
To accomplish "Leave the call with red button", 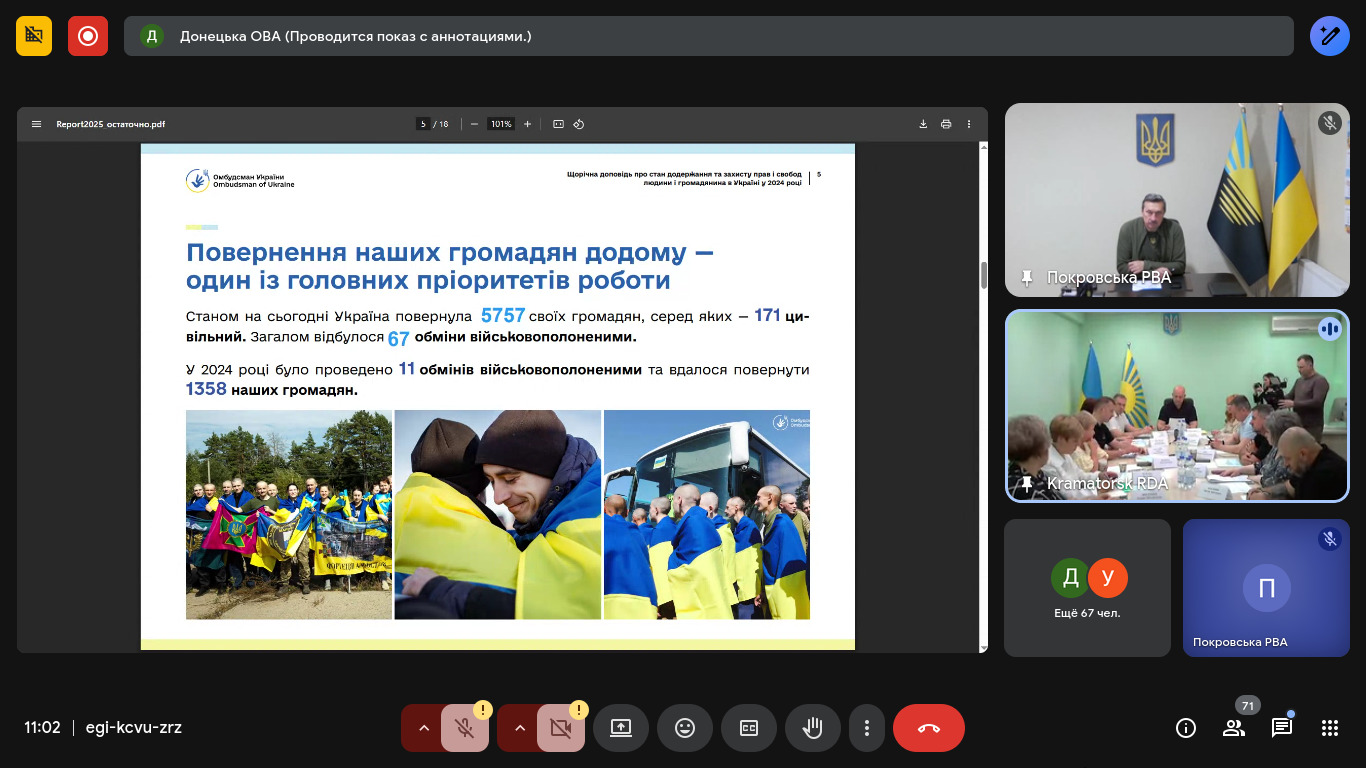I will click(928, 728).
